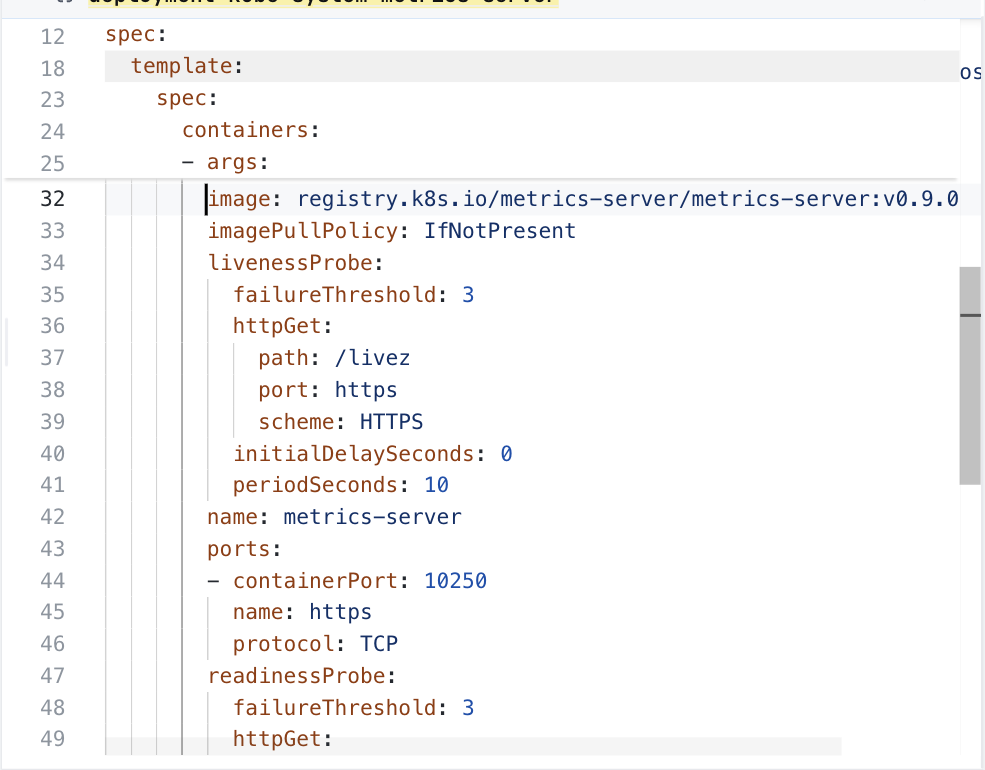This screenshot has width=985, height=770.
Task: Click 'metrics-server' name value line 42
Action: coord(372,517)
